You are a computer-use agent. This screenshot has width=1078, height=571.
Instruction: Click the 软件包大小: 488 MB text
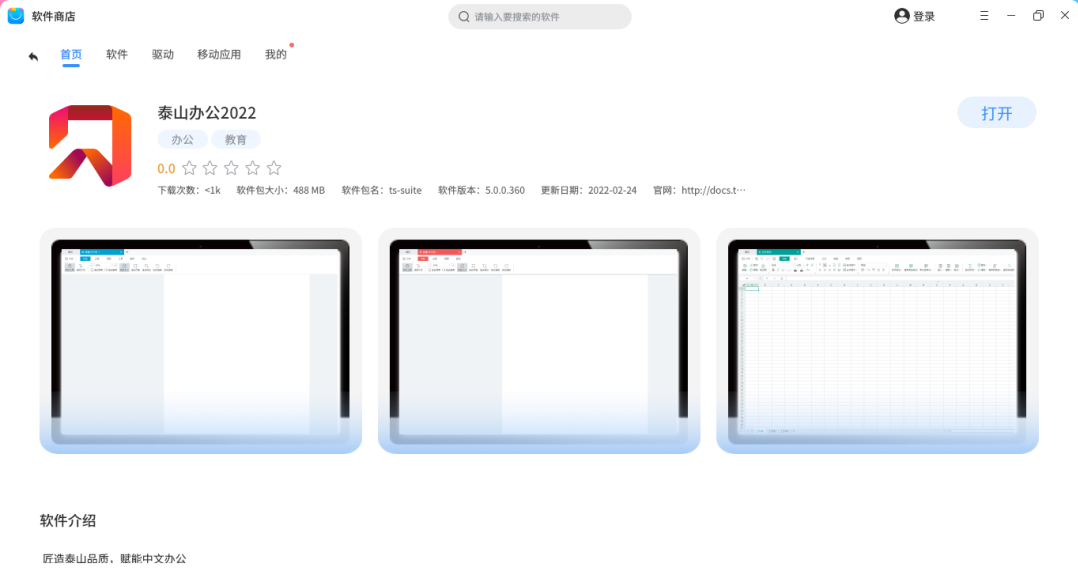(280, 190)
